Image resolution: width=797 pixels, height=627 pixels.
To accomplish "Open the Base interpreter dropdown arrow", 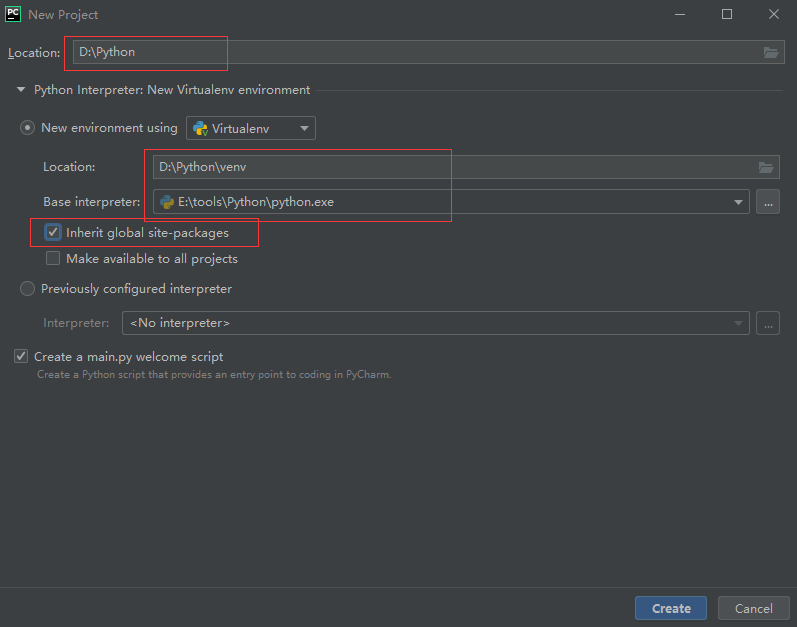I will click(x=740, y=202).
